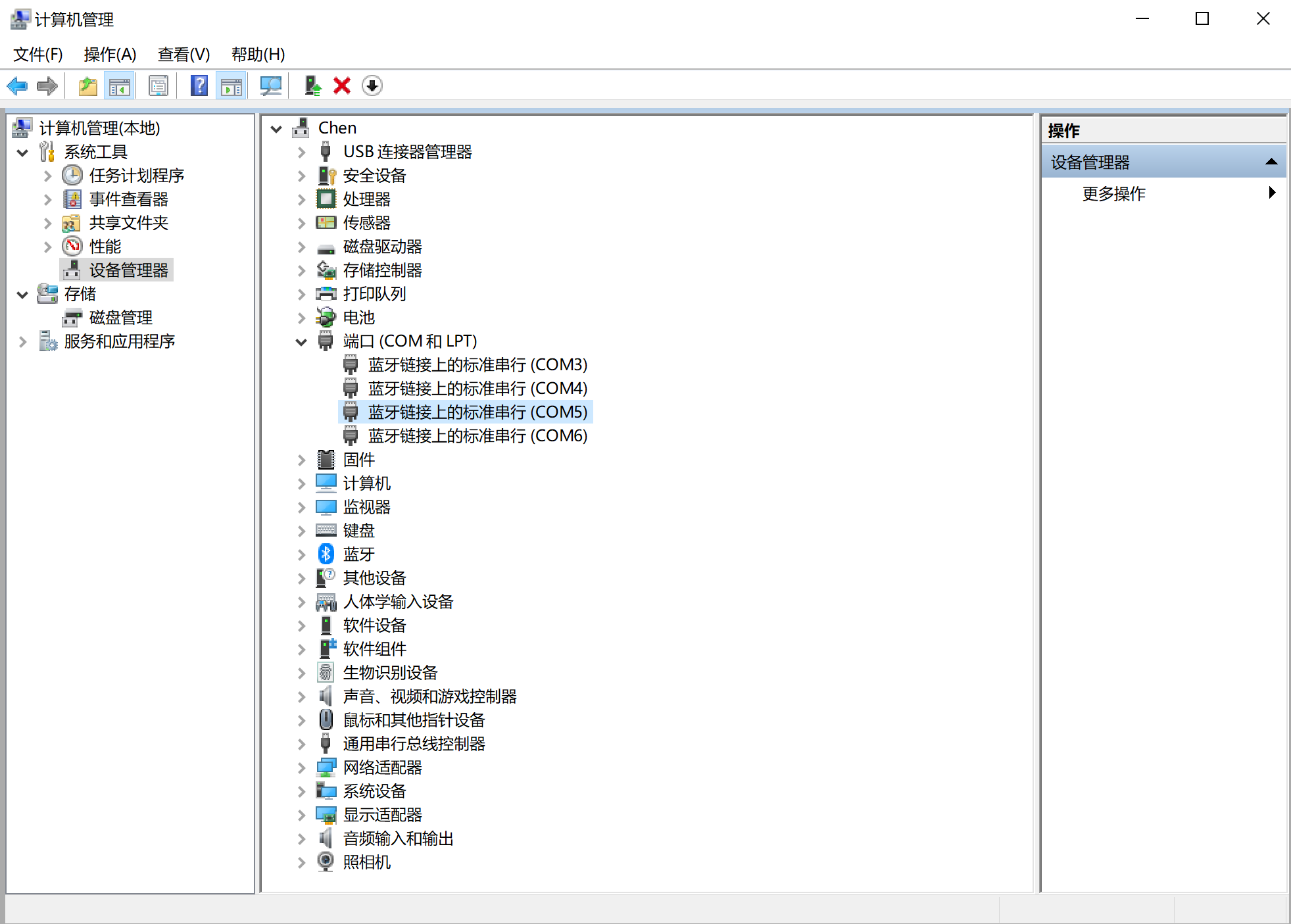Screen dimensions: 1291x924
Task: Toggle Show/Hide Action Pane toolbar button
Action: coord(231,86)
